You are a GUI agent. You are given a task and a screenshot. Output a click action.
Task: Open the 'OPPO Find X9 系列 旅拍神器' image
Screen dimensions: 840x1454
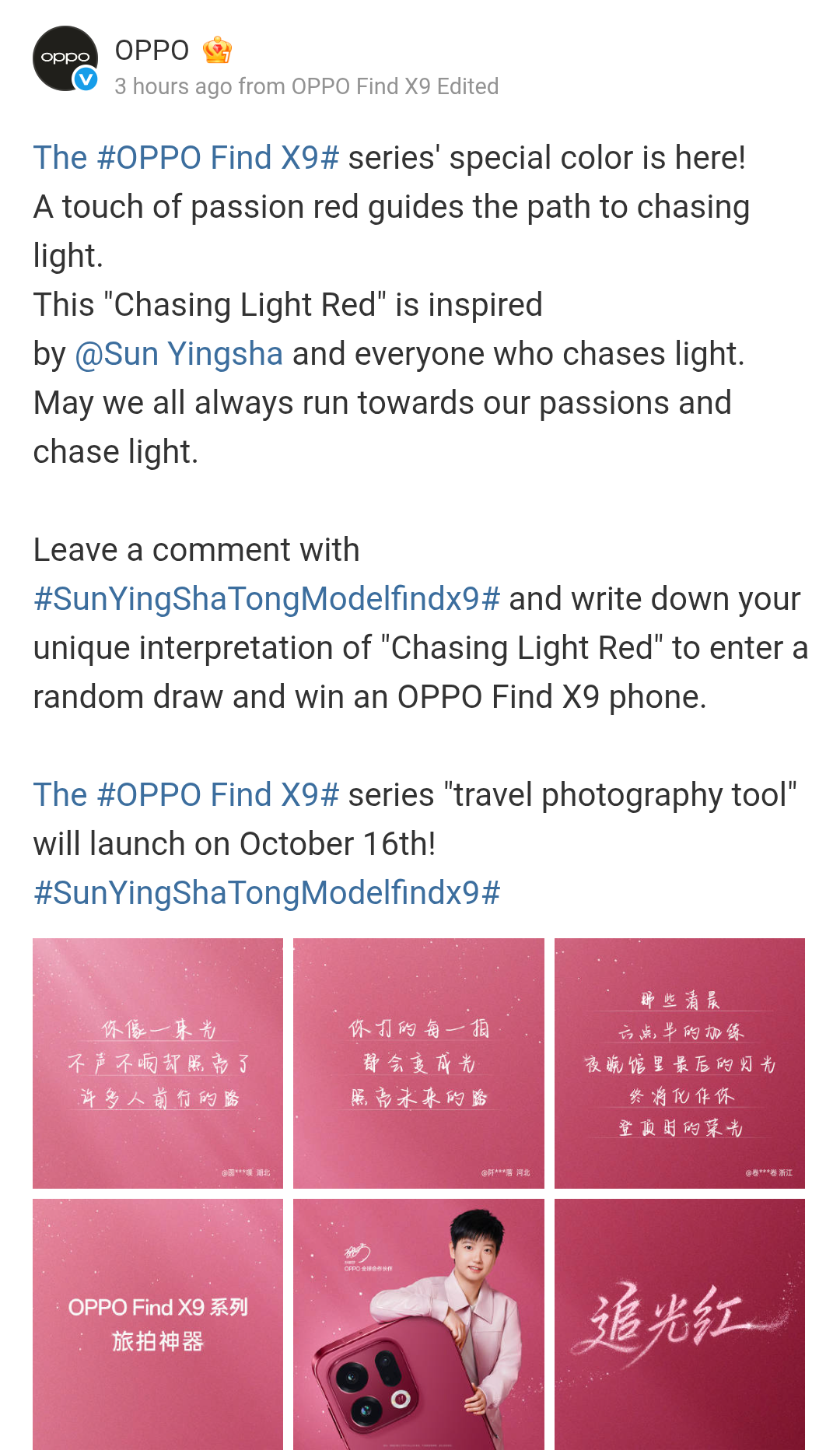coord(158,1323)
